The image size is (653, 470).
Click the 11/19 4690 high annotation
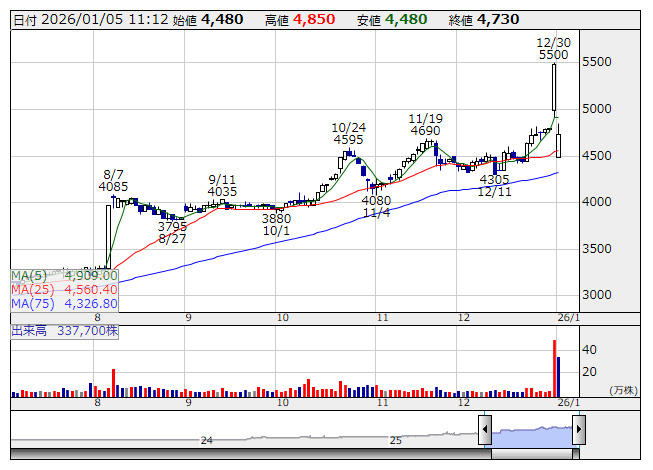tap(425, 124)
